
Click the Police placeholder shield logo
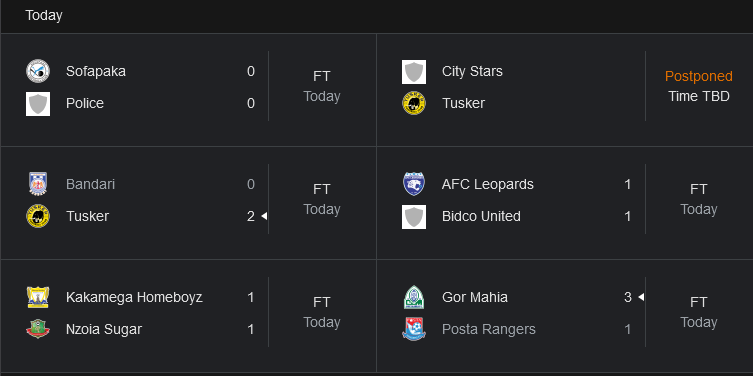coord(38,104)
